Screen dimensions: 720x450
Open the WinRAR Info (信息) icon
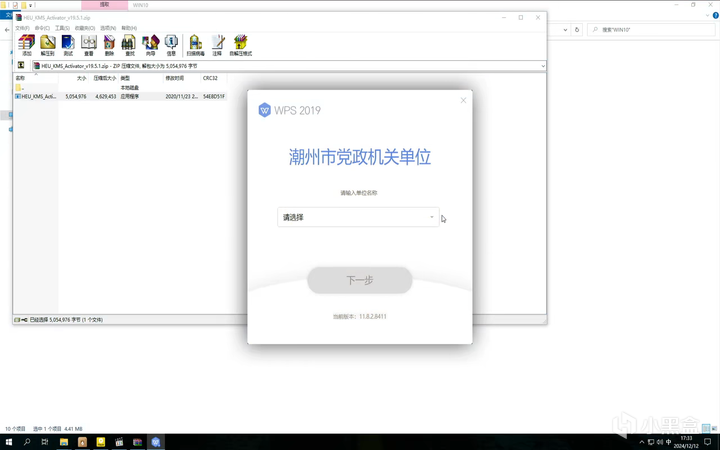coord(171,45)
